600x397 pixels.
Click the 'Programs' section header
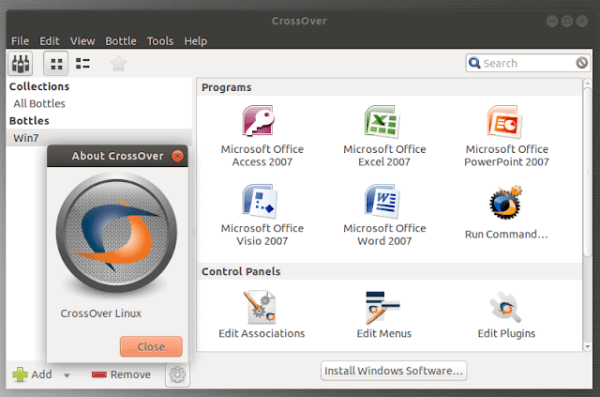[x=227, y=87]
